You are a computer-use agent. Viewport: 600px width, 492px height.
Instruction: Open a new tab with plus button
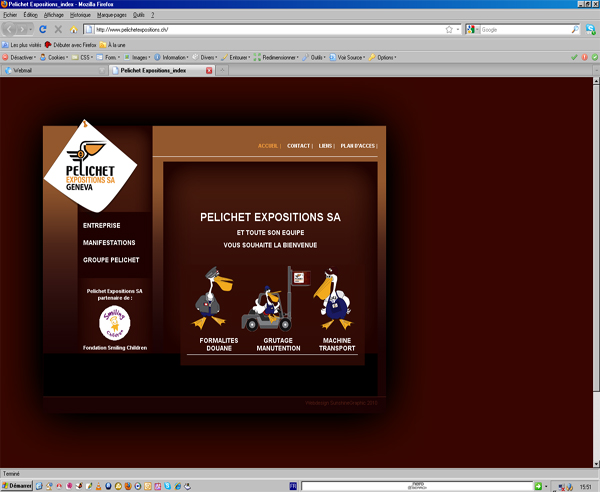pyautogui.click(x=222, y=70)
